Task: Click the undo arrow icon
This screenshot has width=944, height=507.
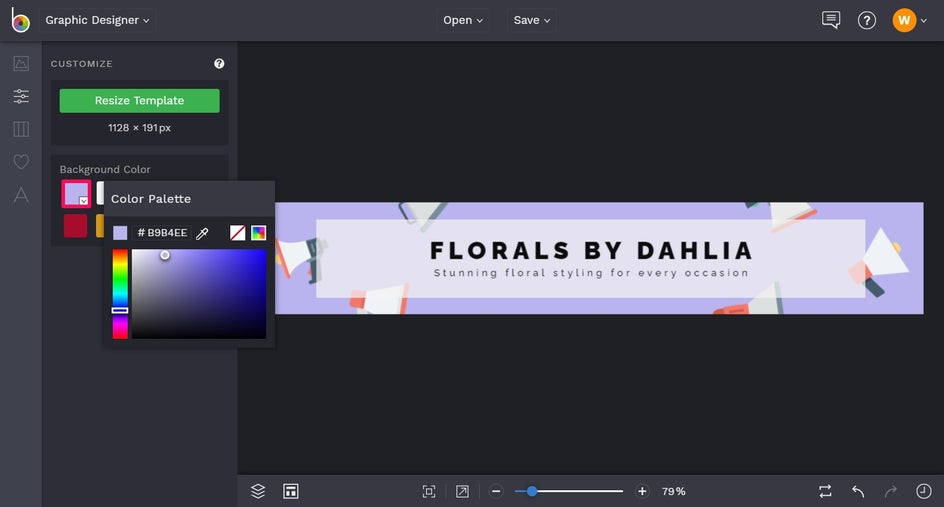Action: (858, 491)
